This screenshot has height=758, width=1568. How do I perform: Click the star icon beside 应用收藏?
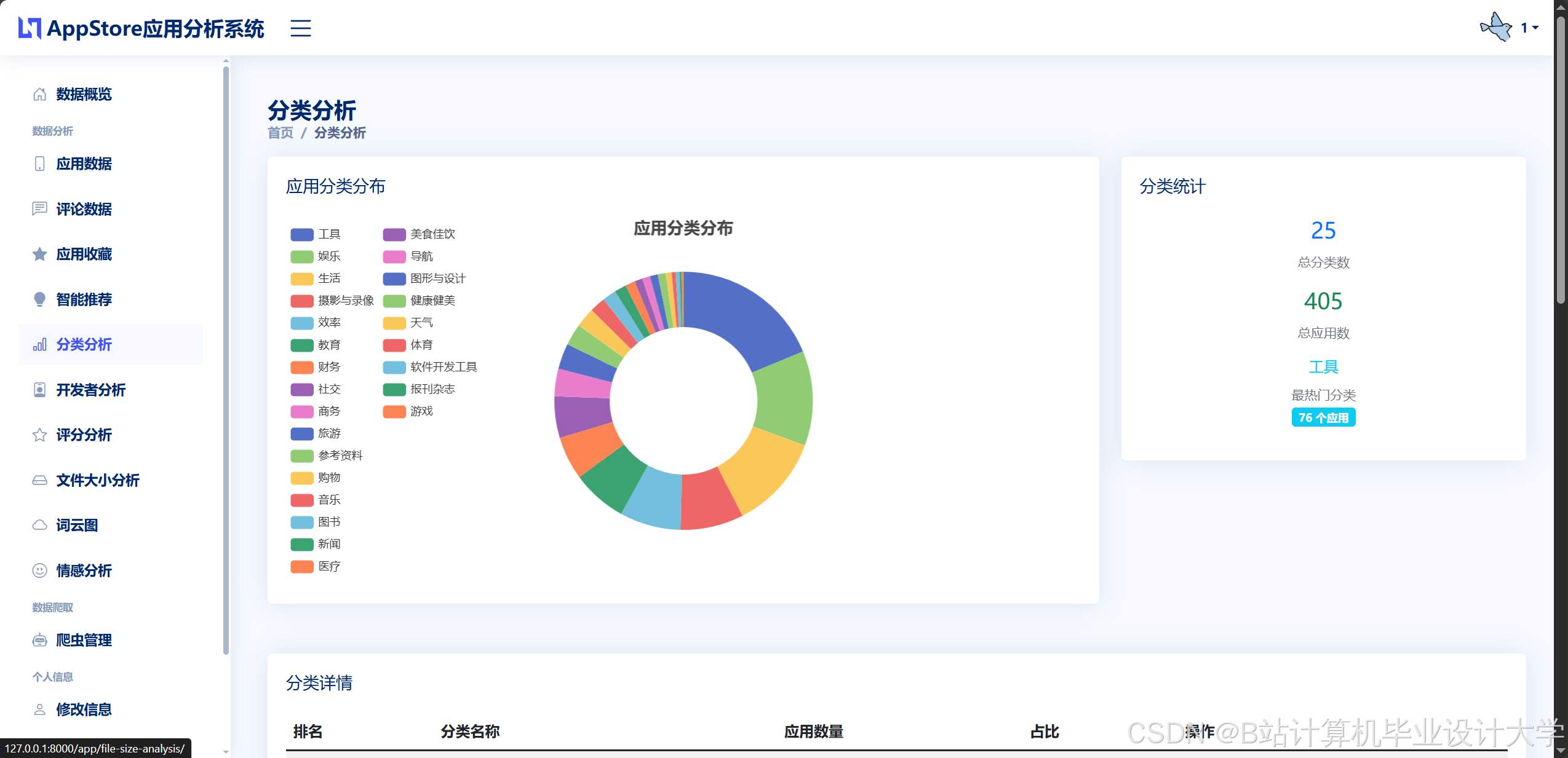[x=39, y=254]
